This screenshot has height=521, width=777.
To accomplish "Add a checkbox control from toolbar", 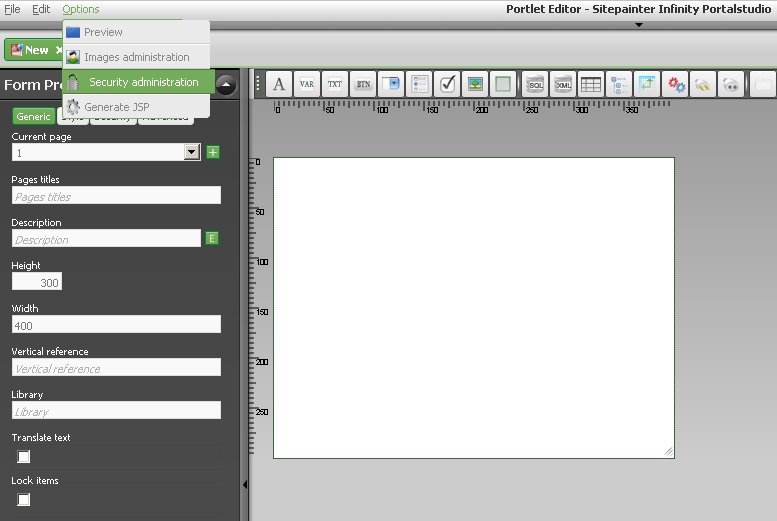I will [x=447, y=84].
